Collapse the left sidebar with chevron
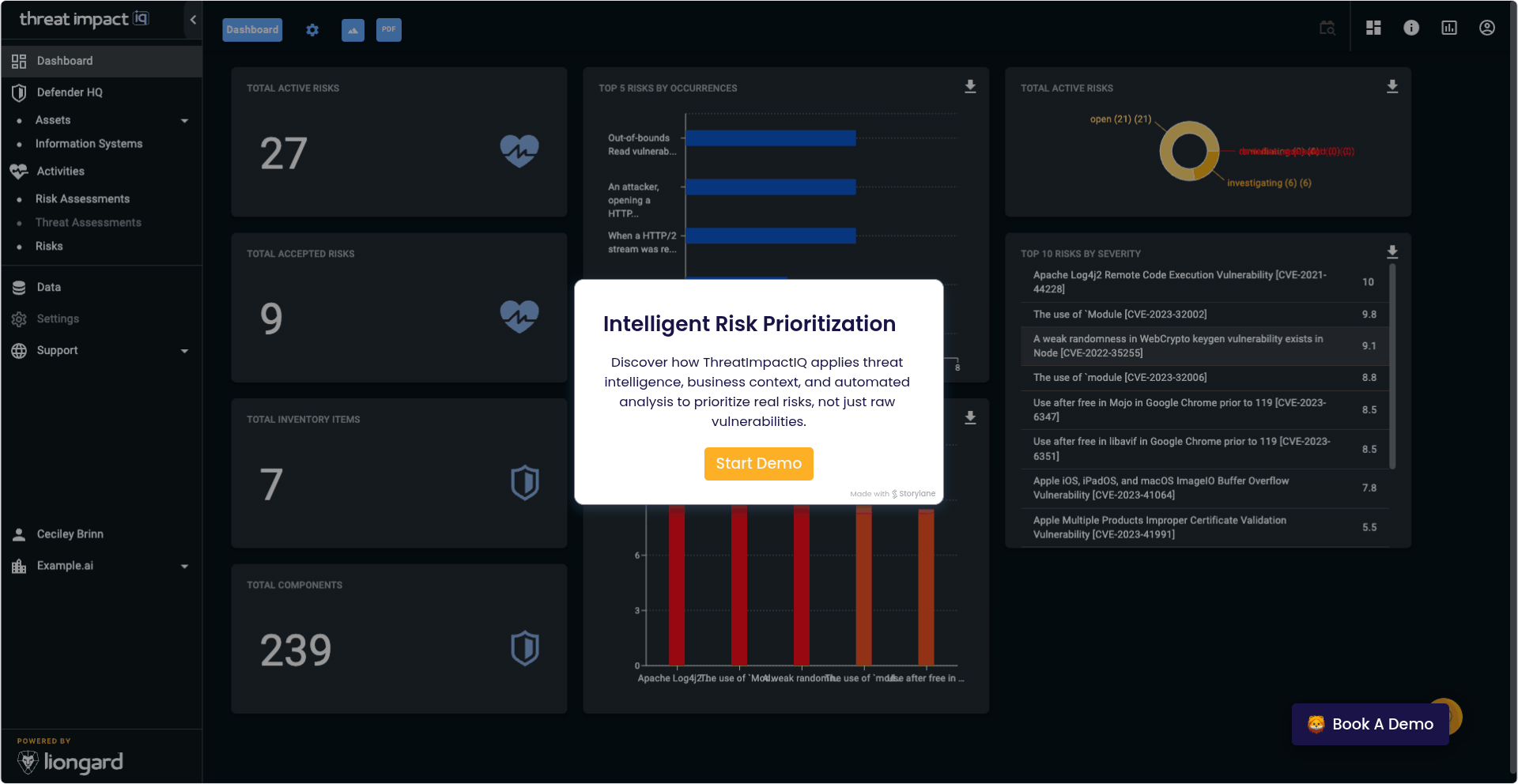This screenshot has height=784, width=1518. click(193, 20)
